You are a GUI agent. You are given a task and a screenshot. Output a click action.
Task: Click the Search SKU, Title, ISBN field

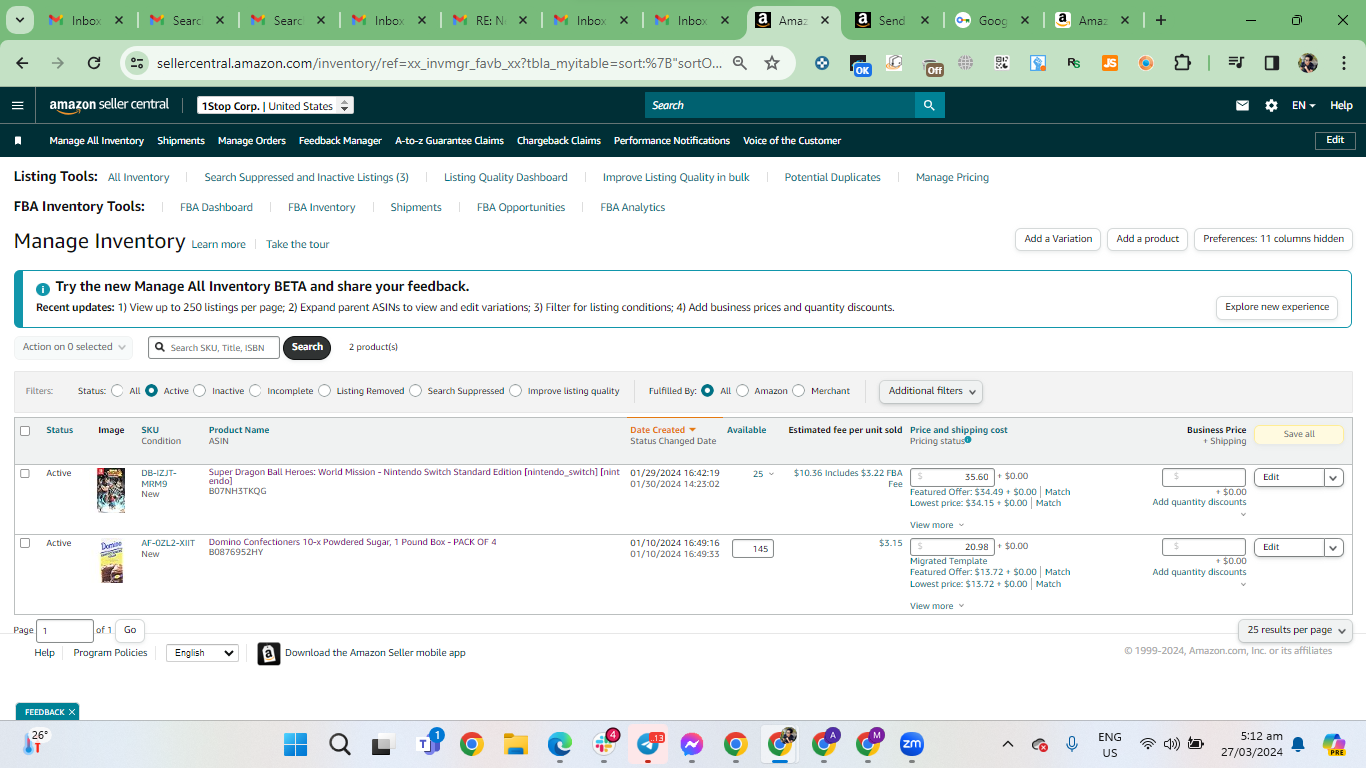click(214, 347)
